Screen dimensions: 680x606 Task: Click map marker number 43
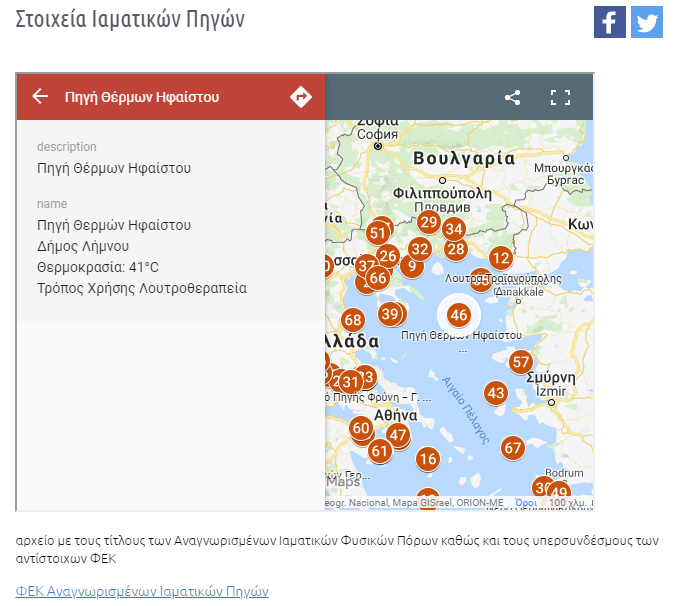point(495,393)
